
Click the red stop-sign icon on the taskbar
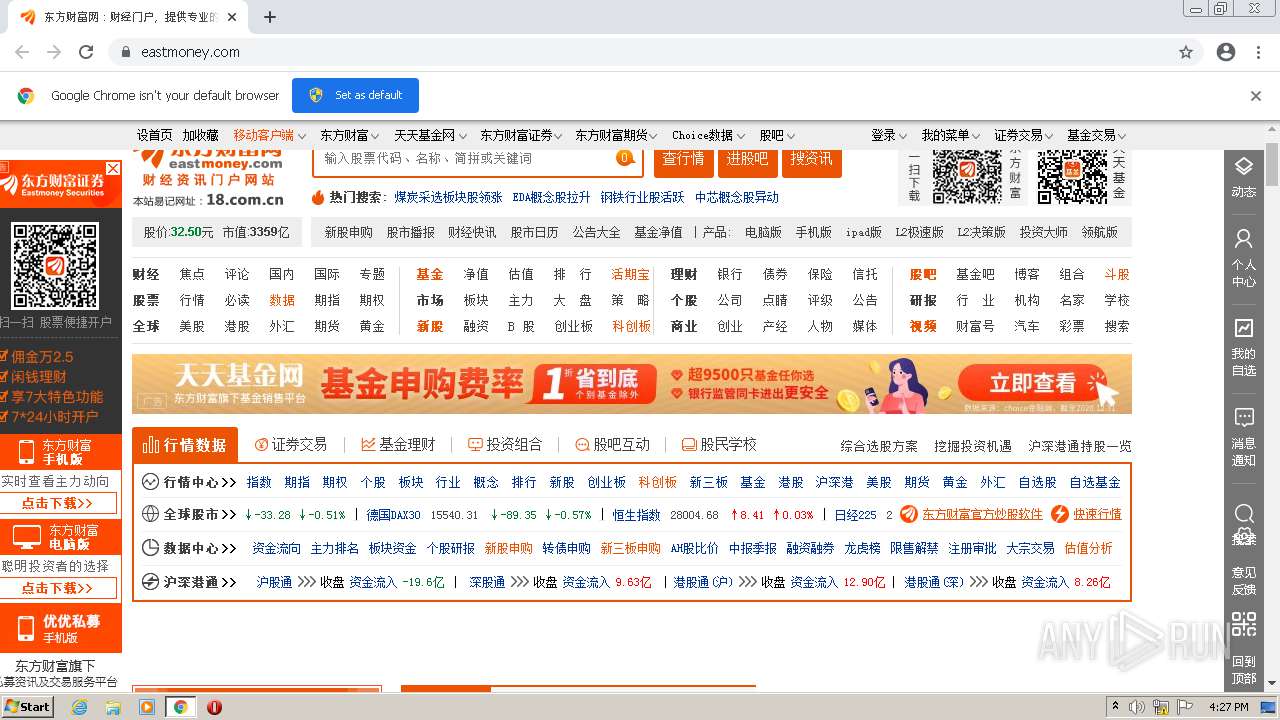(x=214, y=707)
